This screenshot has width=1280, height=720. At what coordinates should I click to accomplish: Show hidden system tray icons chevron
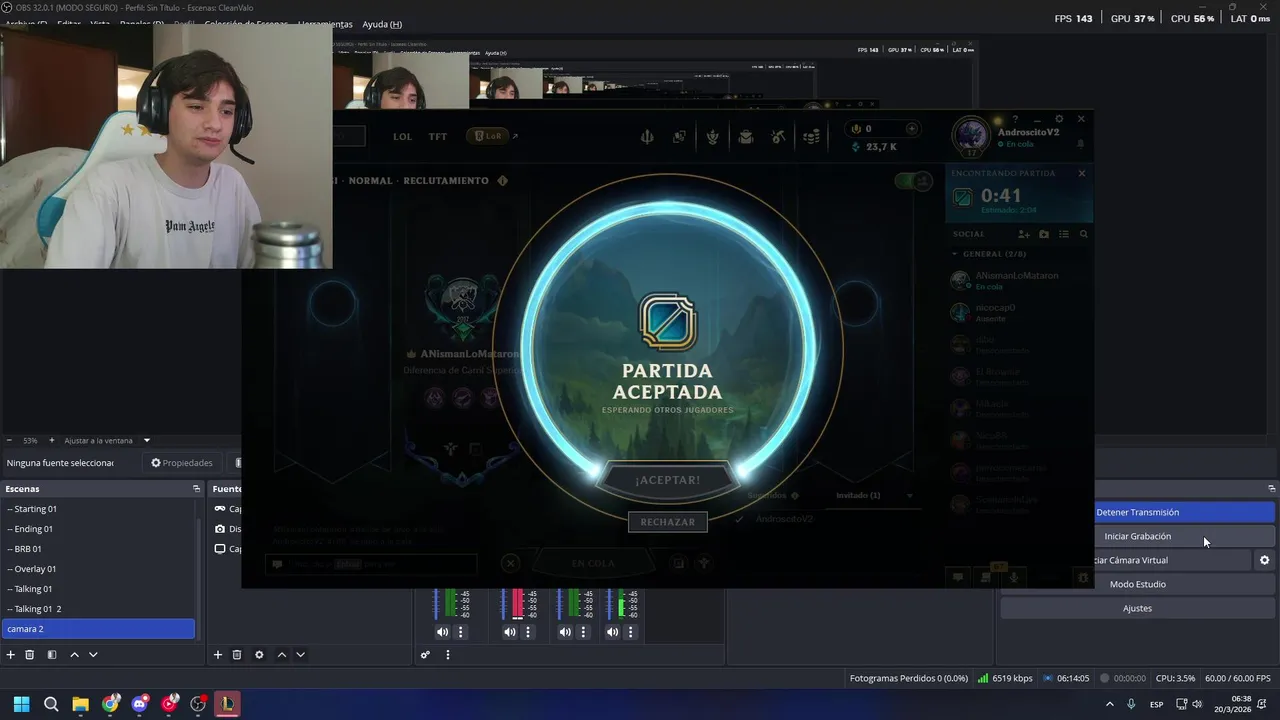1109,704
